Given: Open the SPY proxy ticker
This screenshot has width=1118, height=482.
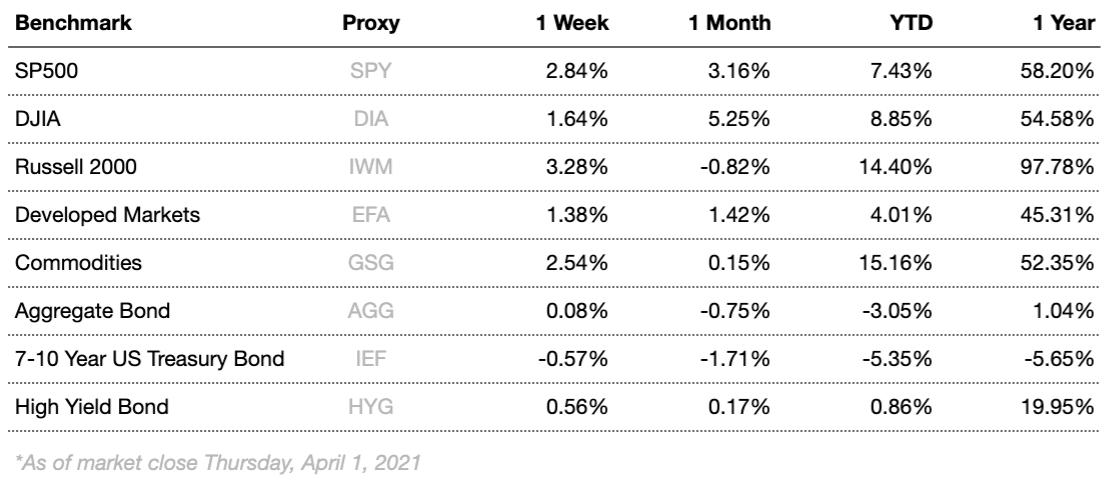Looking at the screenshot, I should 370,73.
